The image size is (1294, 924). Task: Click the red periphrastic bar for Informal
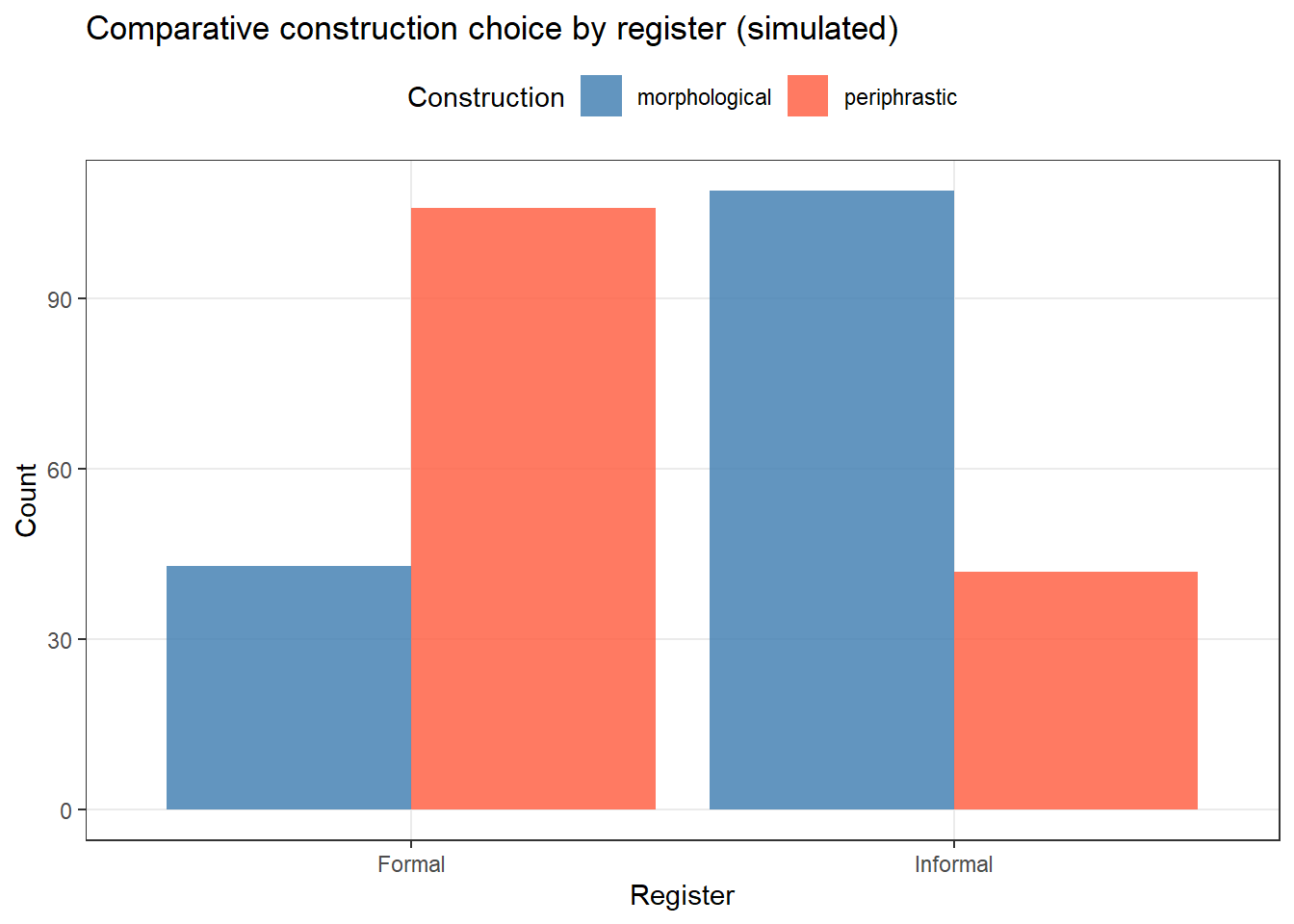click(1075, 690)
